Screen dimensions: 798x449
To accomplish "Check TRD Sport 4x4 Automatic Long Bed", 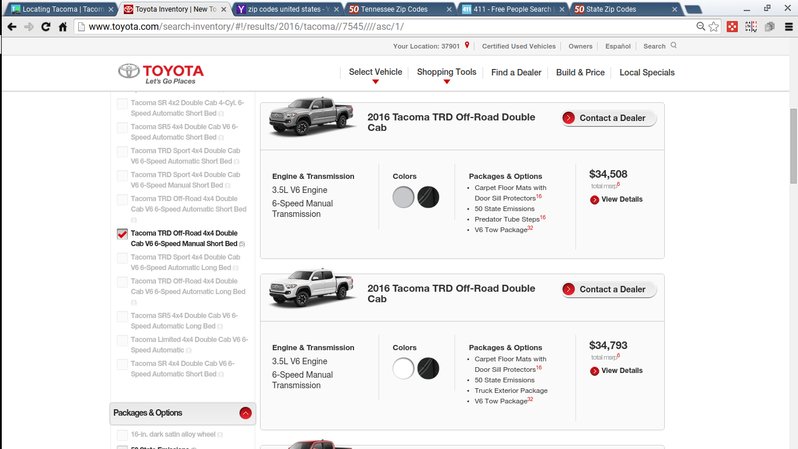I will click(x=122, y=258).
